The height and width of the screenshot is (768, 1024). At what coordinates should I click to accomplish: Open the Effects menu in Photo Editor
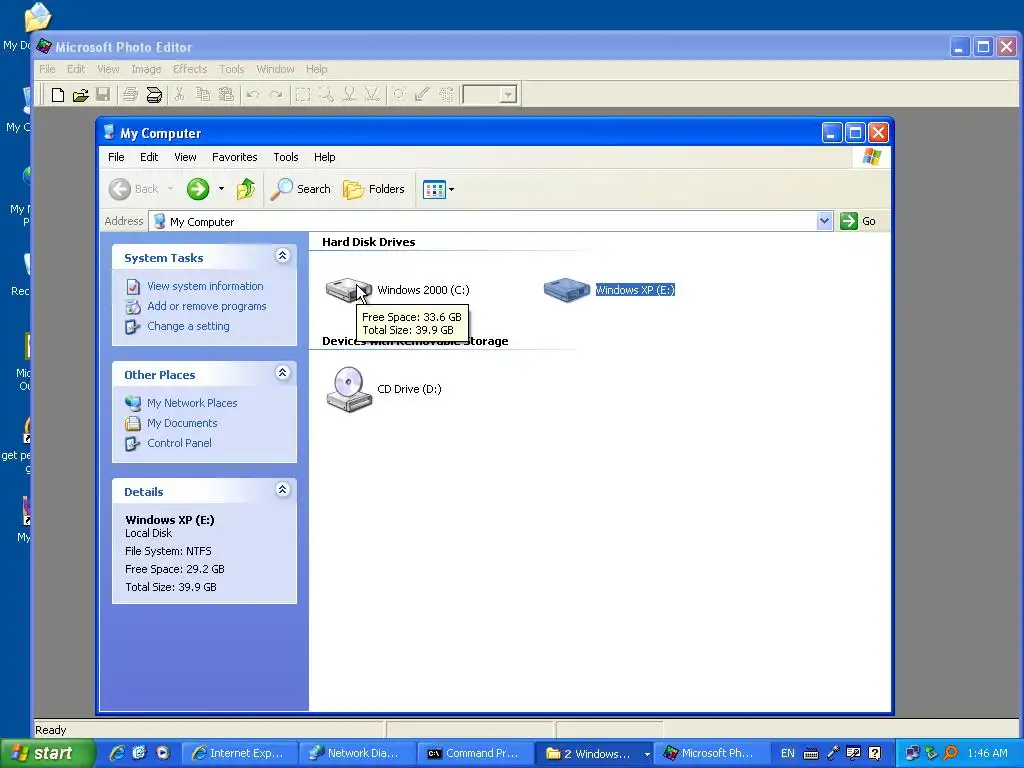tap(190, 69)
